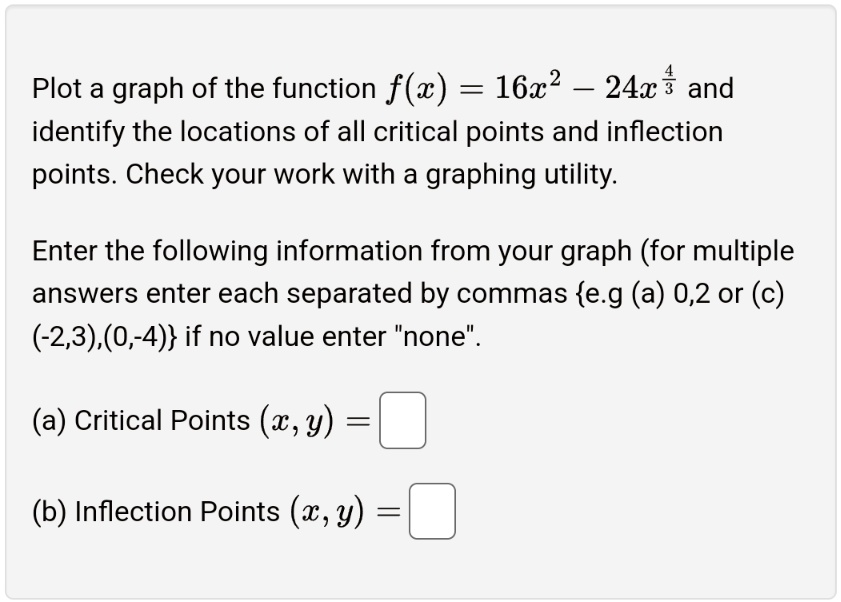Click the Critical Points answer input box
Image resolution: width=841 pixels, height=602 pixels.
pos(401,420)
